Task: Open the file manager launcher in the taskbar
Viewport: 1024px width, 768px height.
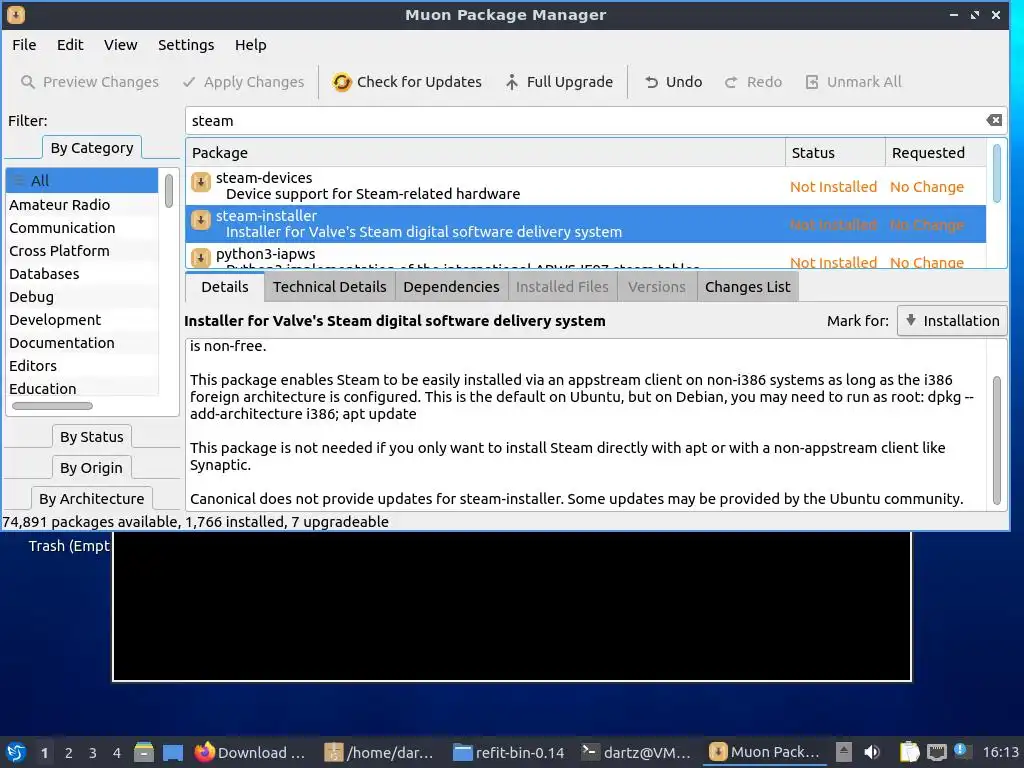Action: coord(144,752)
